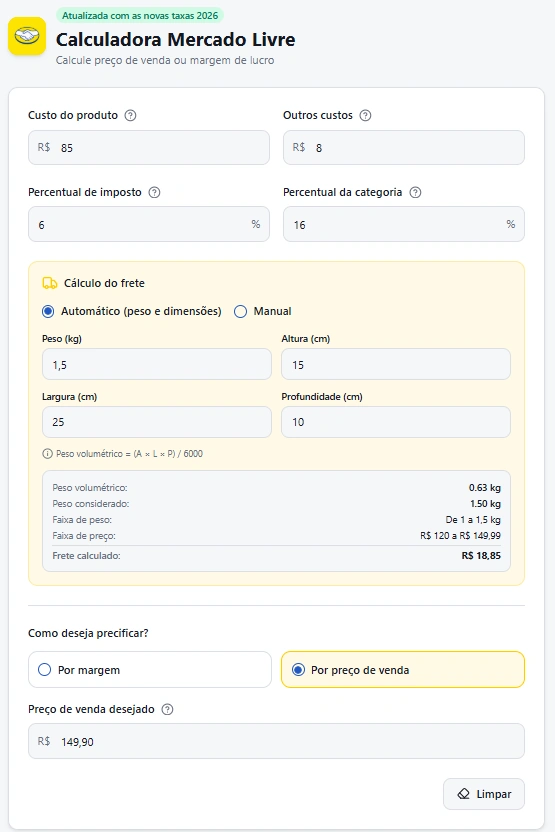Click the 'Cálculo do frete' section title

pyautogui.click(x=104, y=283)
